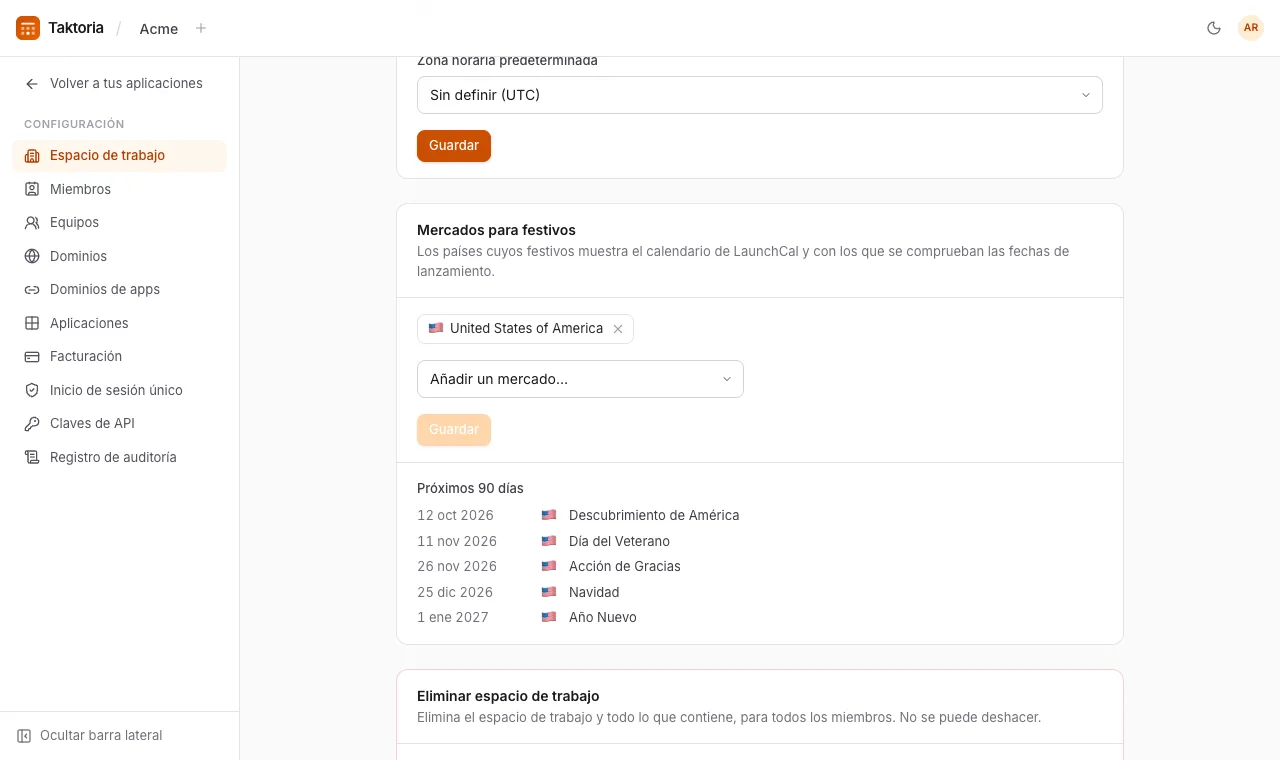Click the Mercados para festivos heading
This screenshot has width=1280, height=760.
coord(496,230)
